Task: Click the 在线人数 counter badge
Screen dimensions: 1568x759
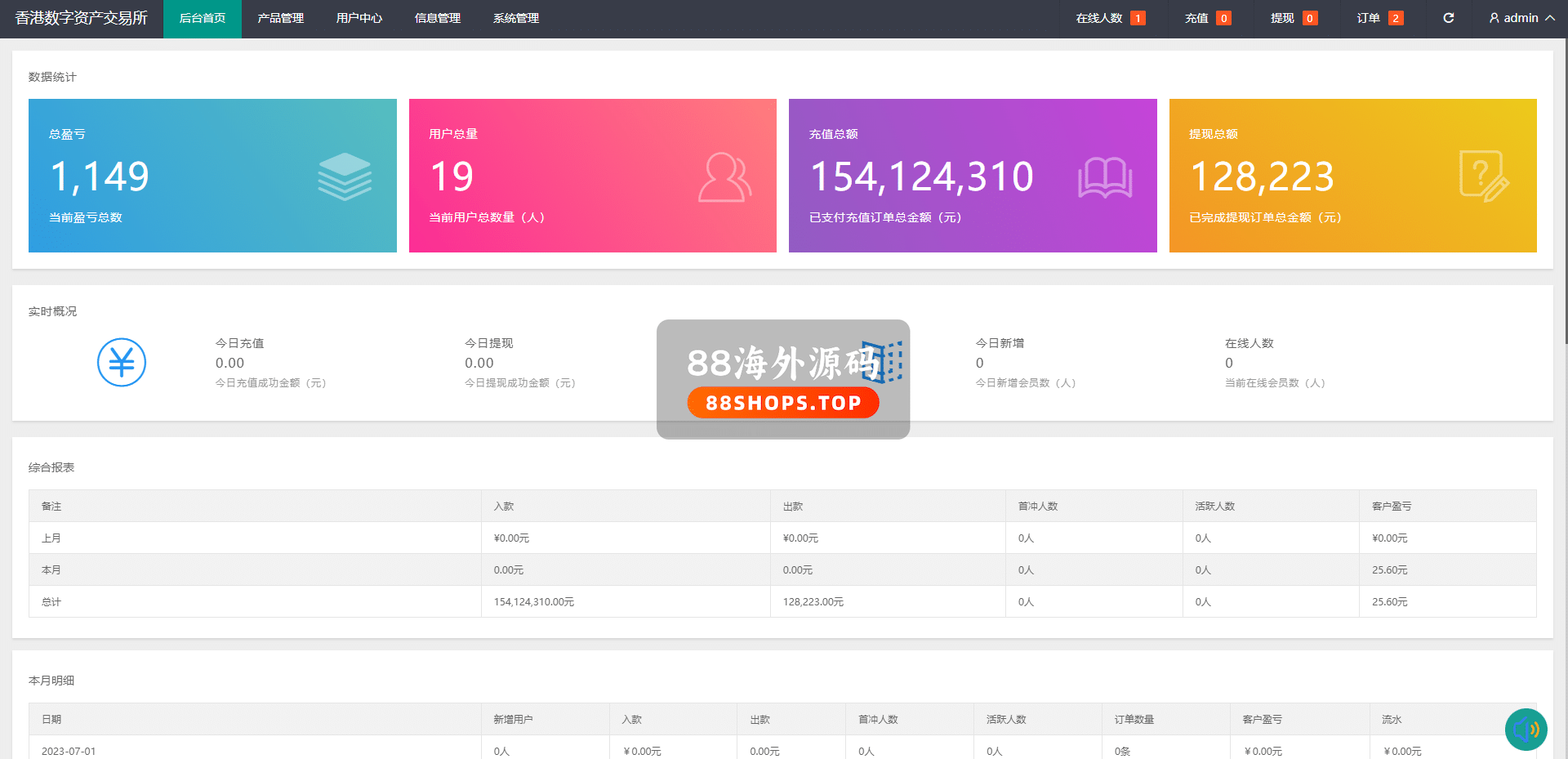Action: [1138, 18]
